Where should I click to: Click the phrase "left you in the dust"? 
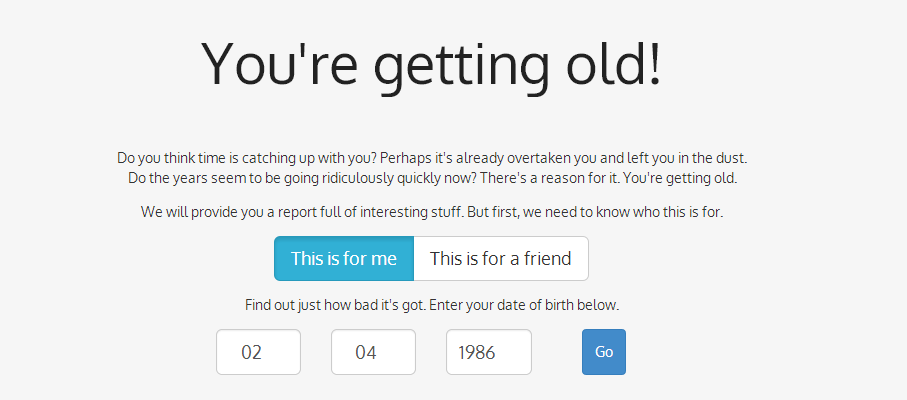click(682, 158)
